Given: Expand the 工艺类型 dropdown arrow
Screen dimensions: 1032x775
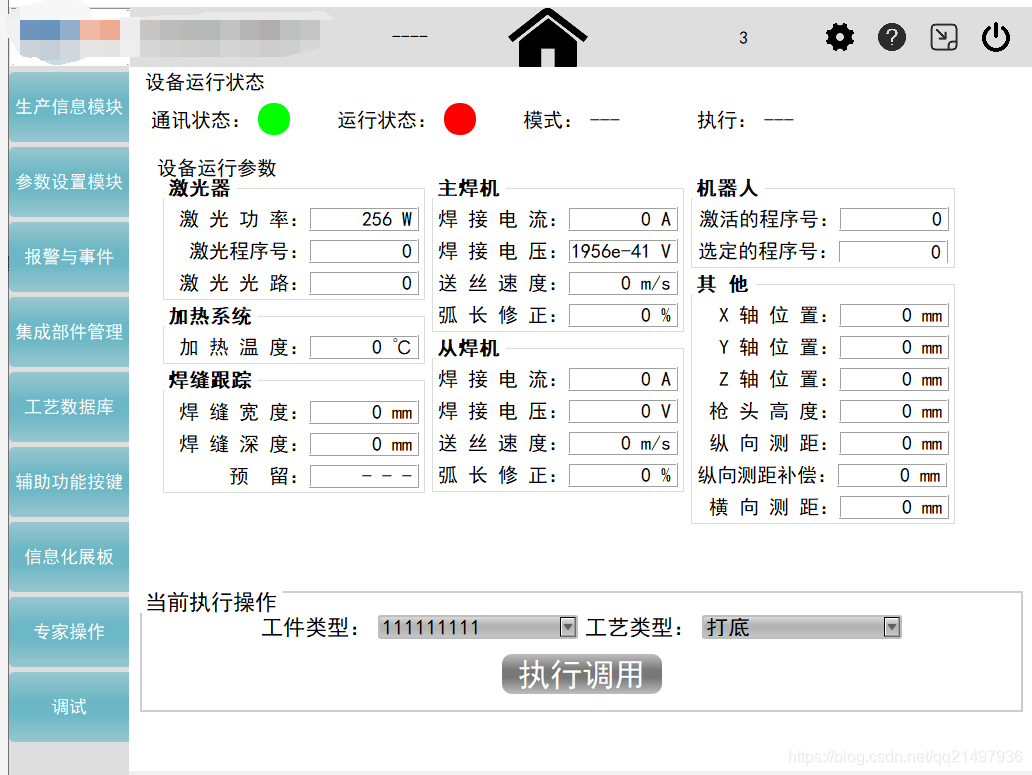Looking at the screenshot, I should 891,627.
